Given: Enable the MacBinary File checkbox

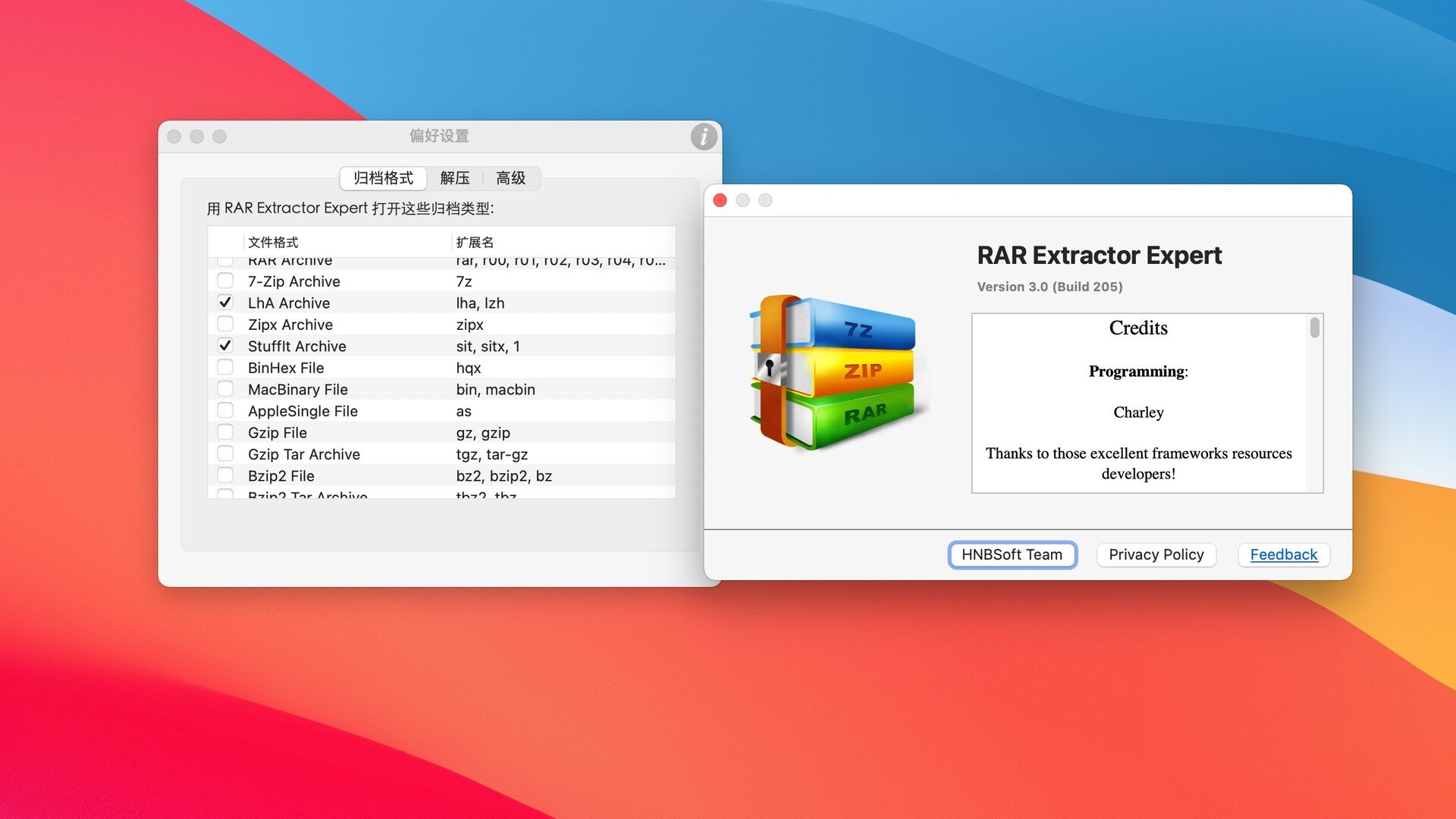Looking at the screenshot, I should click(x=225, y=388).
